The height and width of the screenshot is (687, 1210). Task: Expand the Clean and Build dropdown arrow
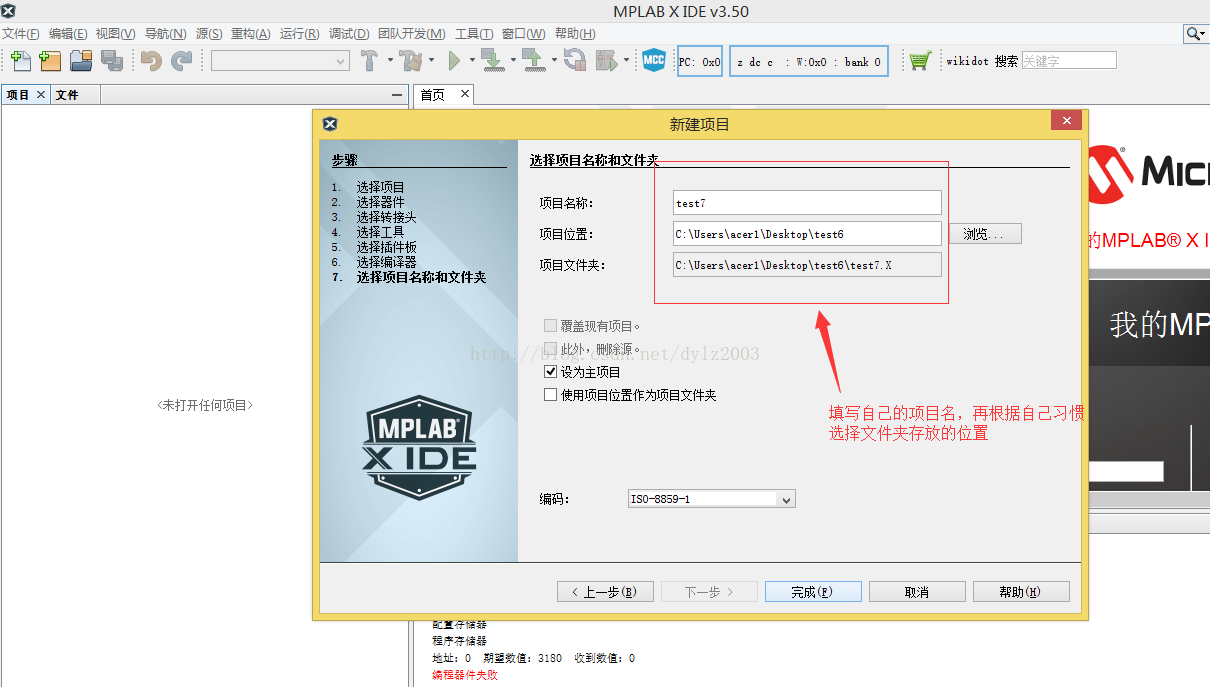click(x=432, y=61)
